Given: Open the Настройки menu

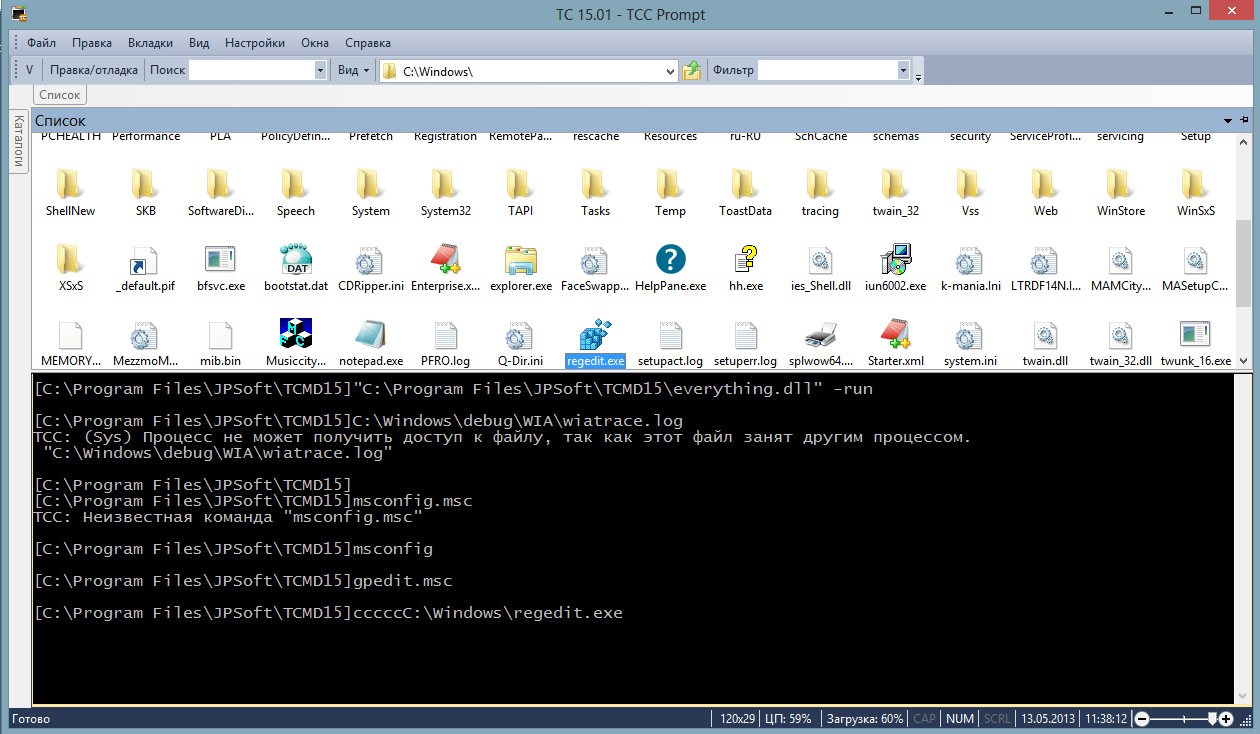Looking at the screenshot, I should coord(255,43).
